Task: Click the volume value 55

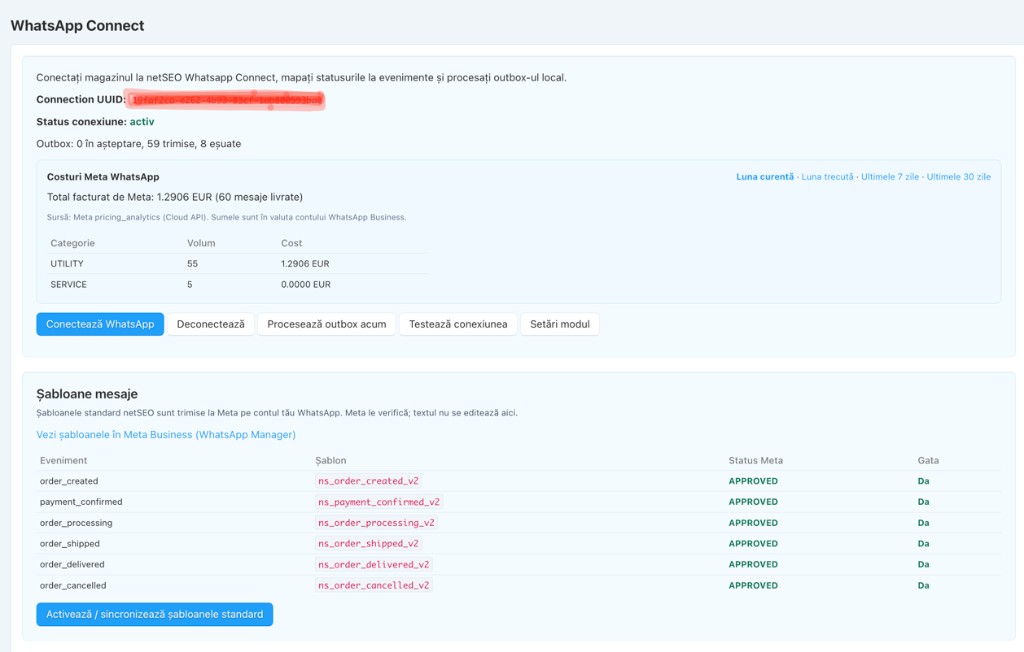Action: click(x=192, y=264)
